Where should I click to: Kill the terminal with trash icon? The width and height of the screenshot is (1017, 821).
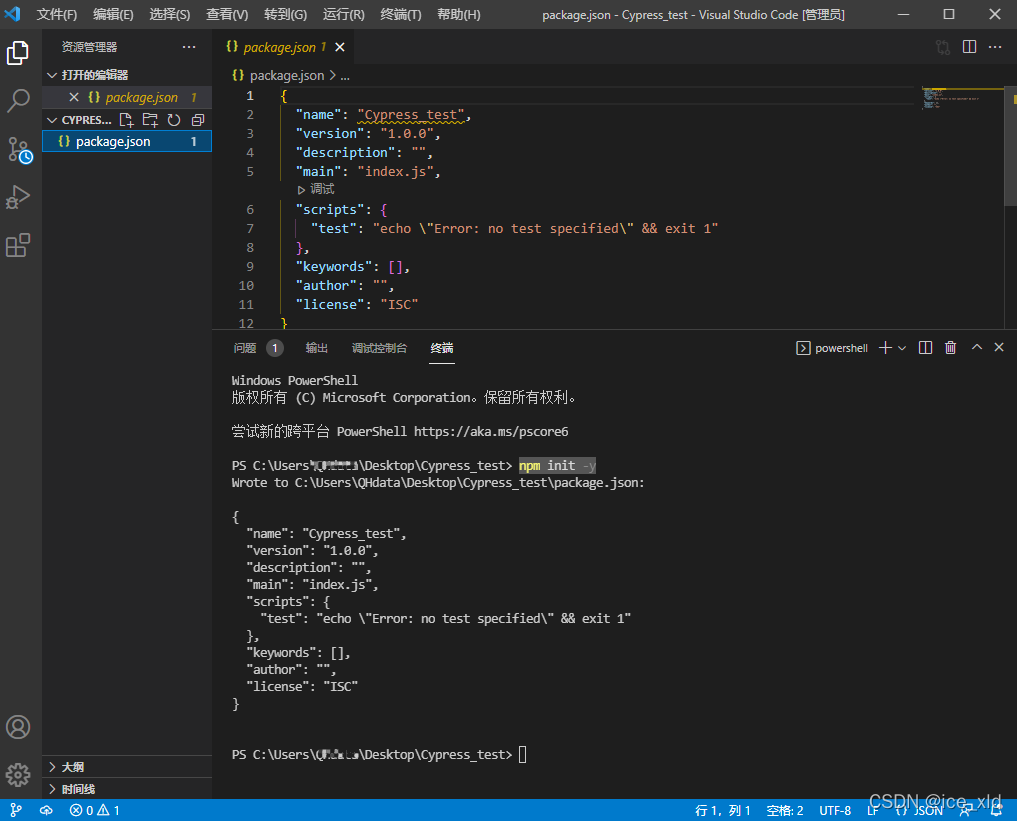click(950, 348)
